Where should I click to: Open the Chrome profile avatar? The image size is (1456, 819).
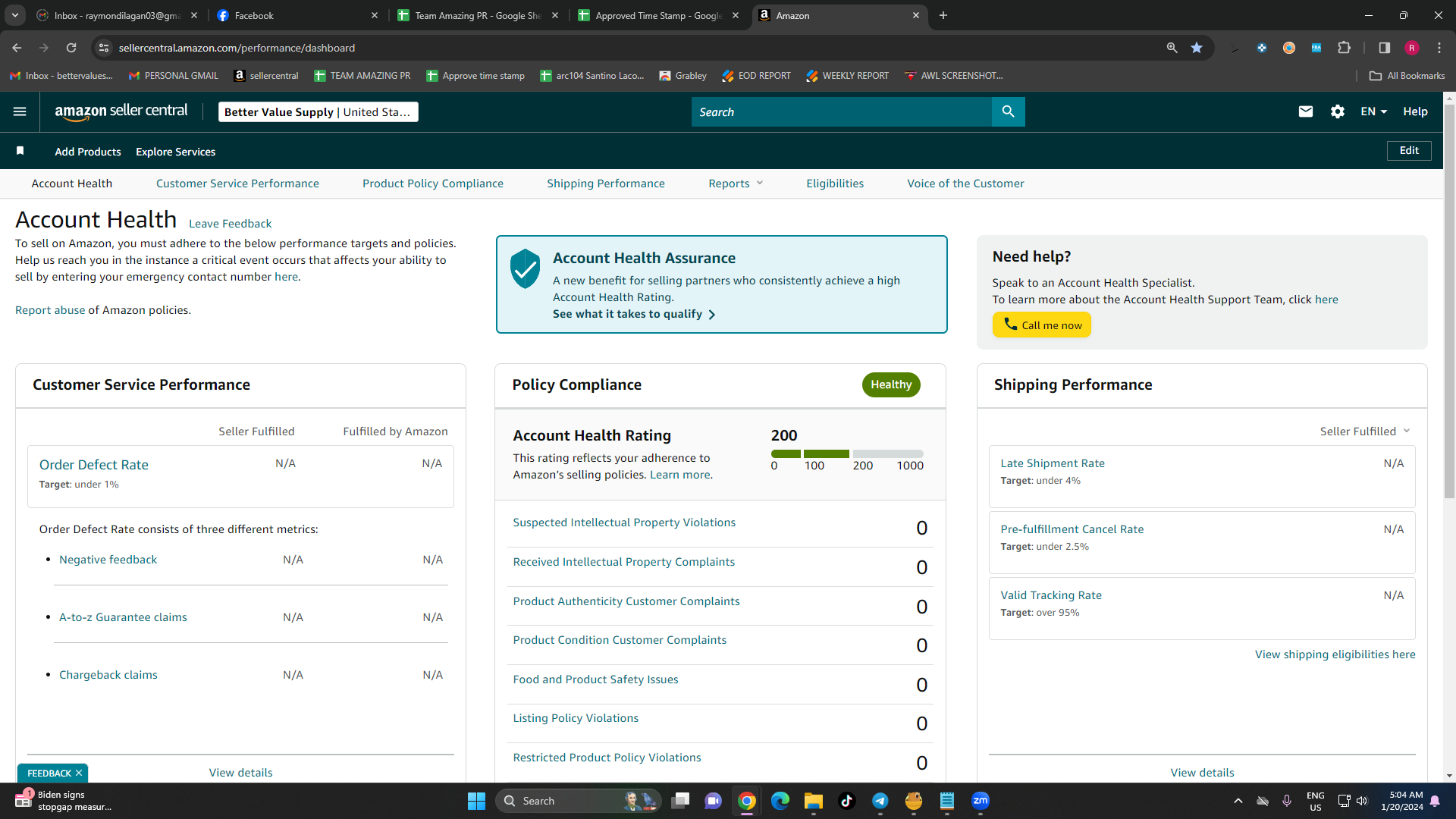coord(1411,48)
